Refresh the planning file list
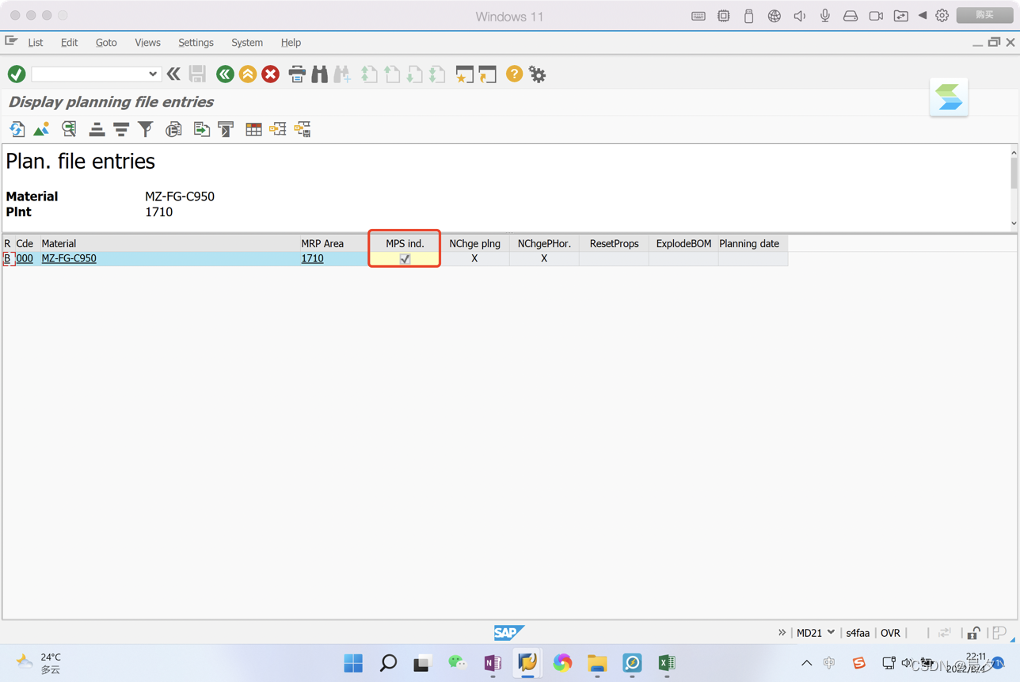 point(16,129)
